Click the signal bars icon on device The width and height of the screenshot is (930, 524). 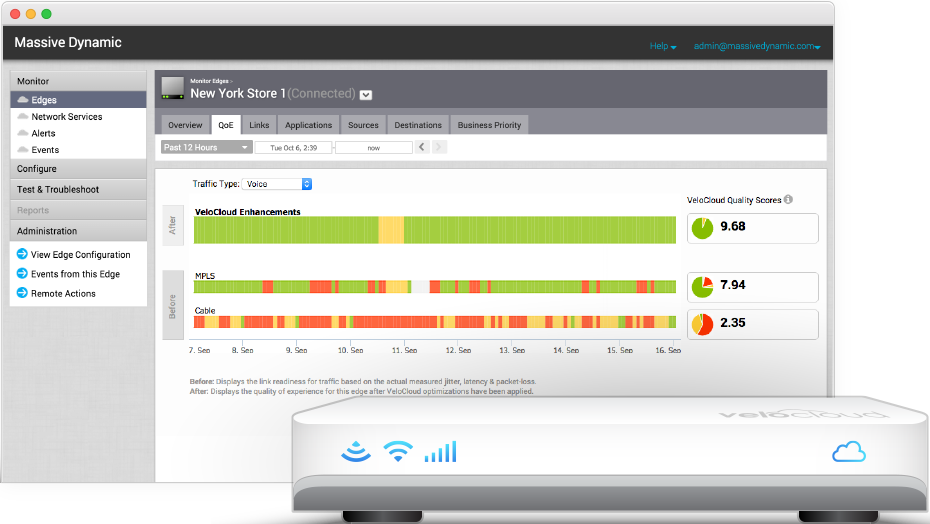441,452
